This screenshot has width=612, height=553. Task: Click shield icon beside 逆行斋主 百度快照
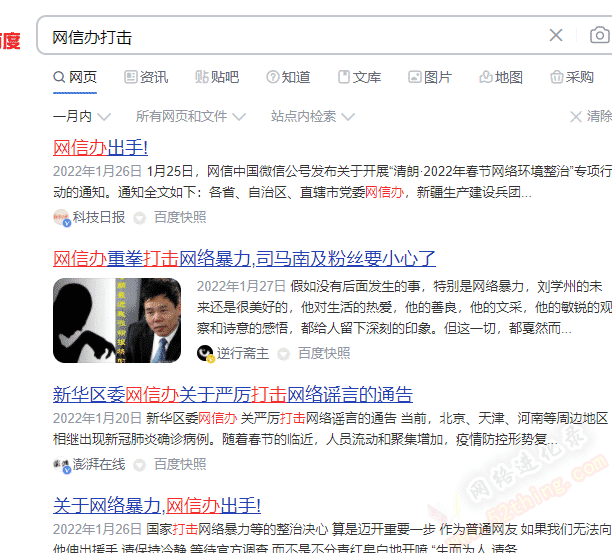coord(283,354)
